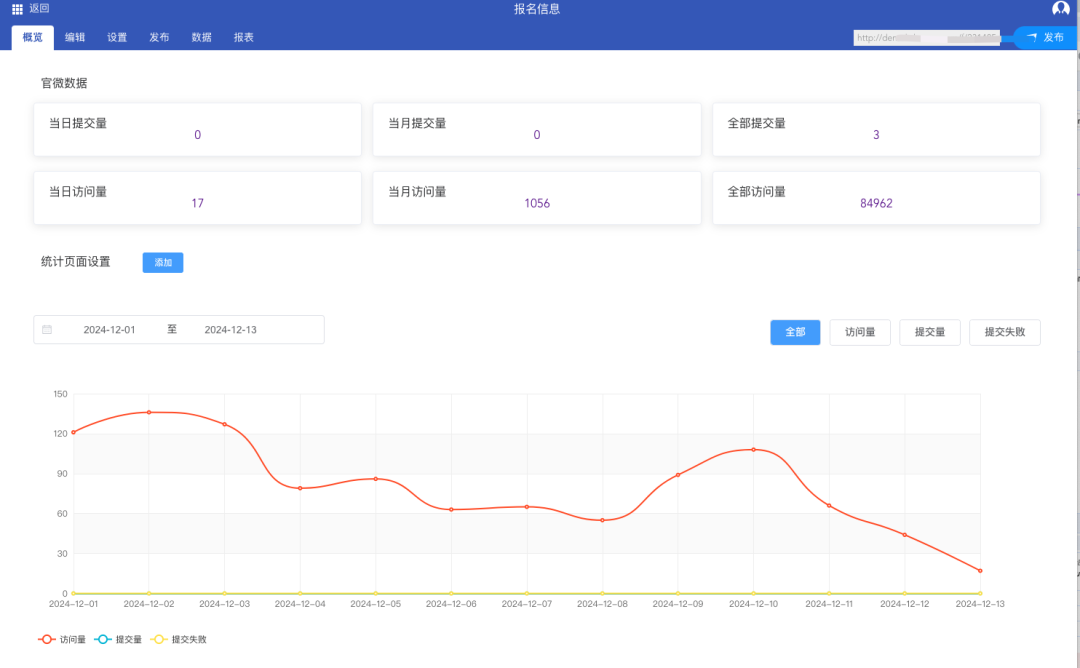Open end date picker 2024-12-13
This screenshot has width=1080, height=668.
click(x=230, y=330)
